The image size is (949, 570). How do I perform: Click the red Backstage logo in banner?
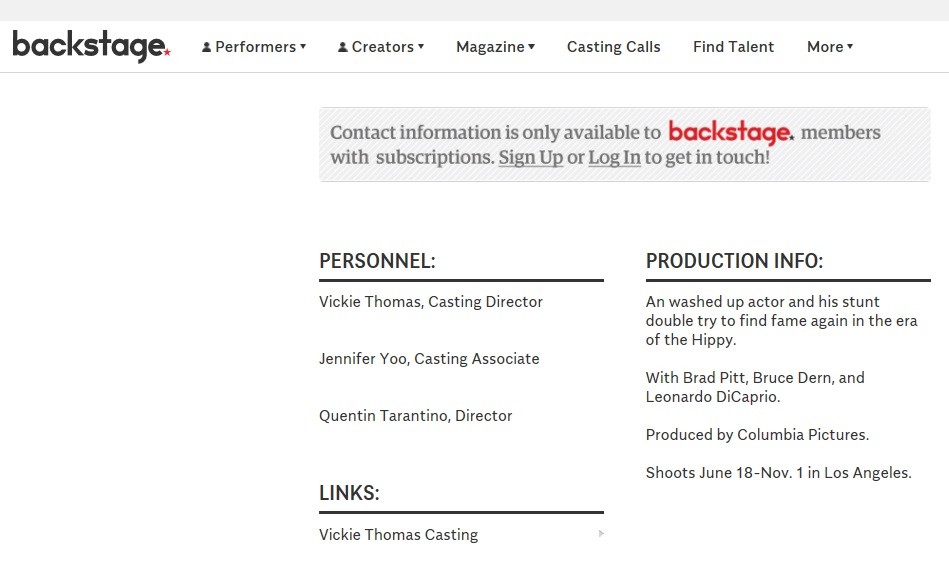(x=731, y=133)
